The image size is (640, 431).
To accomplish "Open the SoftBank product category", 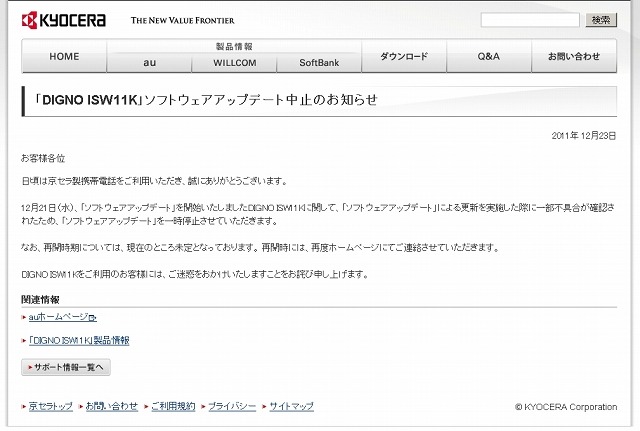I will pyautogui.click(x=319, y=63).
